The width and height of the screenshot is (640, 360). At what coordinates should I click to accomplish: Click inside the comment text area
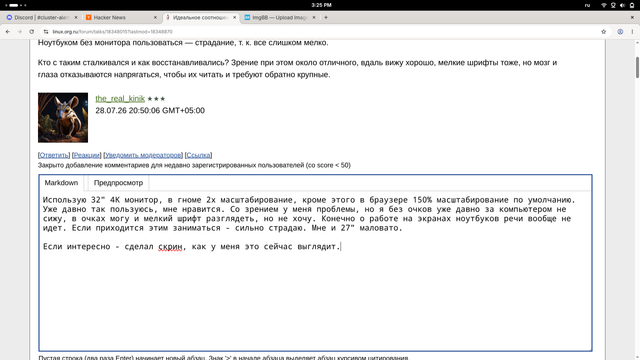pos(315,271)
